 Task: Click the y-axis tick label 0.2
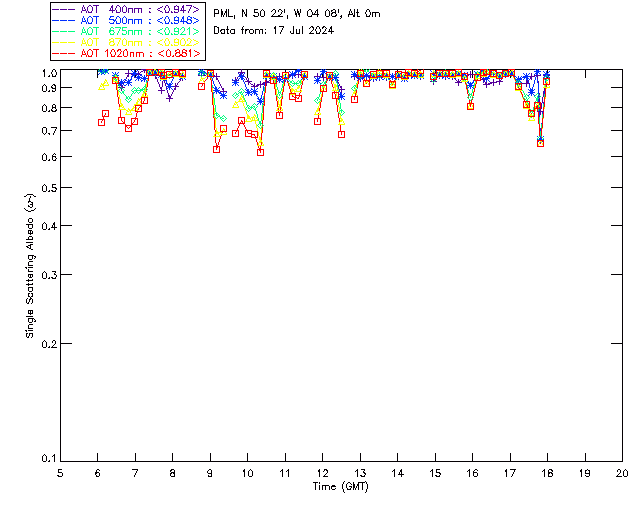click(46, 344)
